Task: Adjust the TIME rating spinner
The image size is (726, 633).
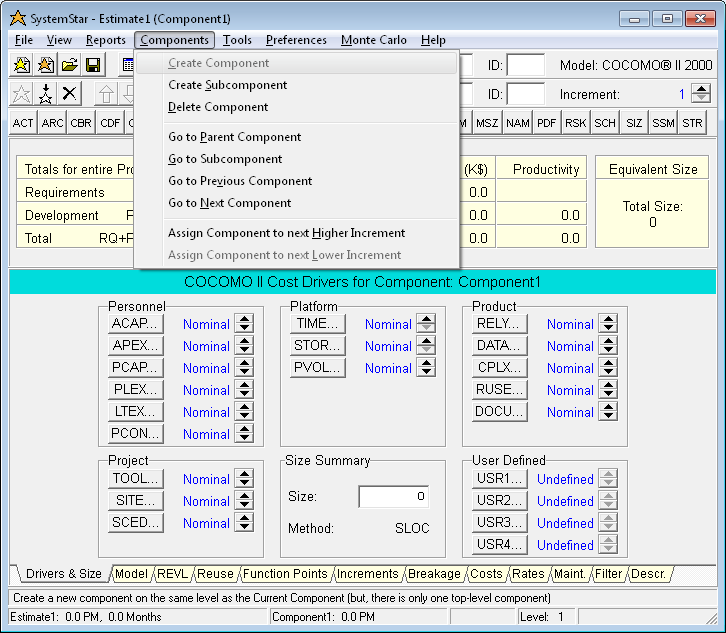Action: (x=426, y=324)
